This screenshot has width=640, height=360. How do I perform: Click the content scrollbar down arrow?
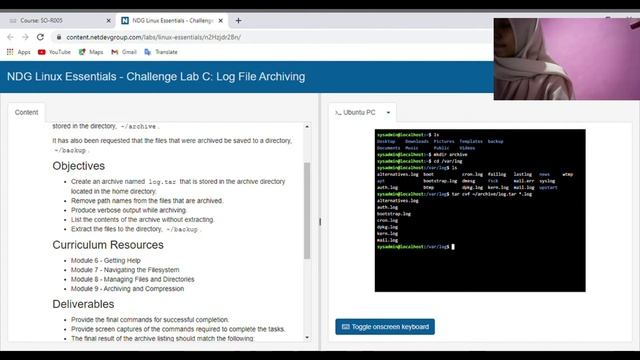pyautogui.click(x=307, y=338)
